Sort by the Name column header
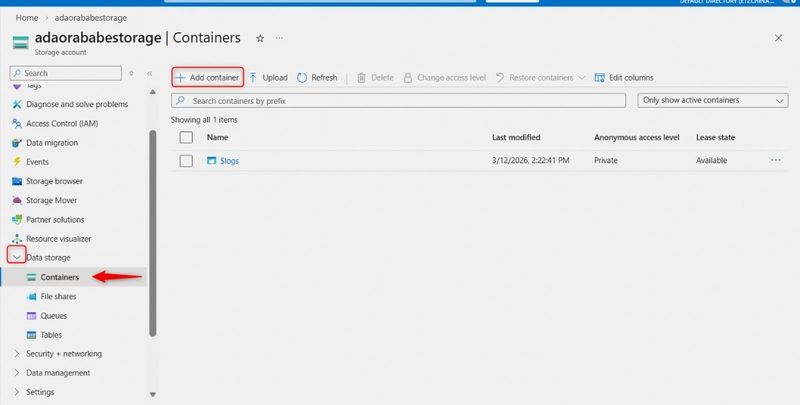Viewport: 800px width, 405px height. click(x=217, y=137)
